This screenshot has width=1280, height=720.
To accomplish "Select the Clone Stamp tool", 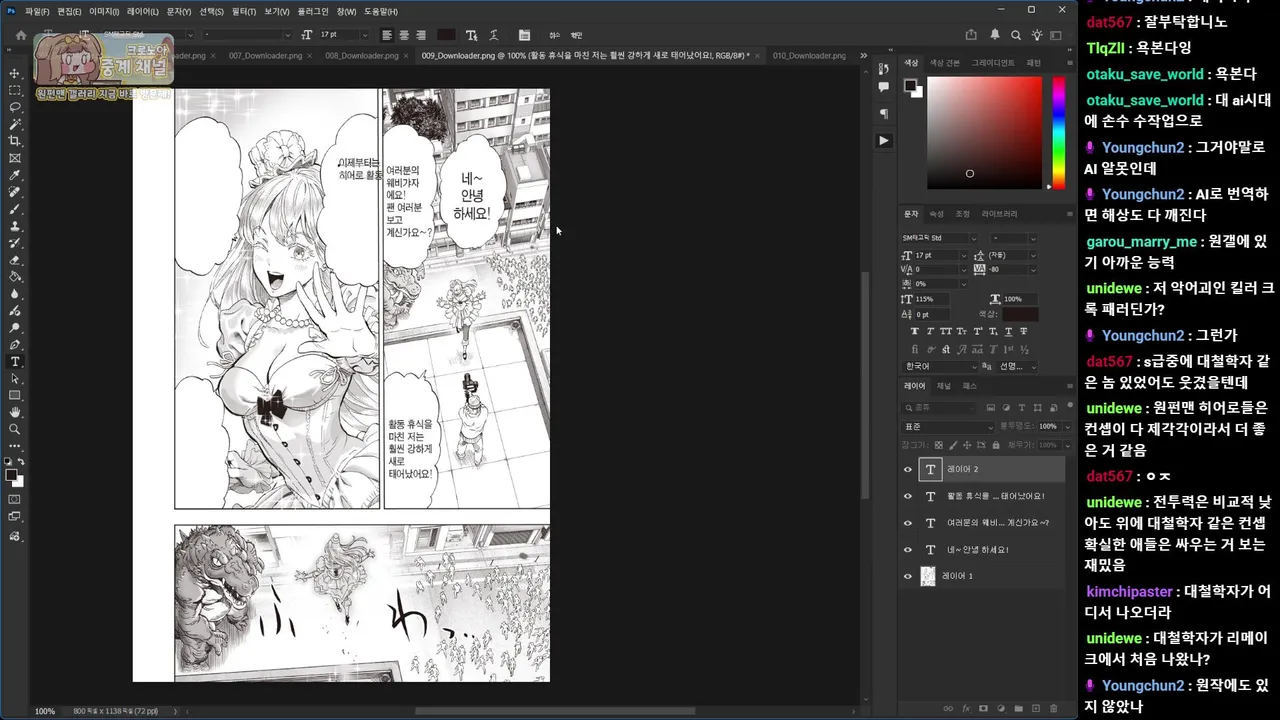I will tap(15, 226).
